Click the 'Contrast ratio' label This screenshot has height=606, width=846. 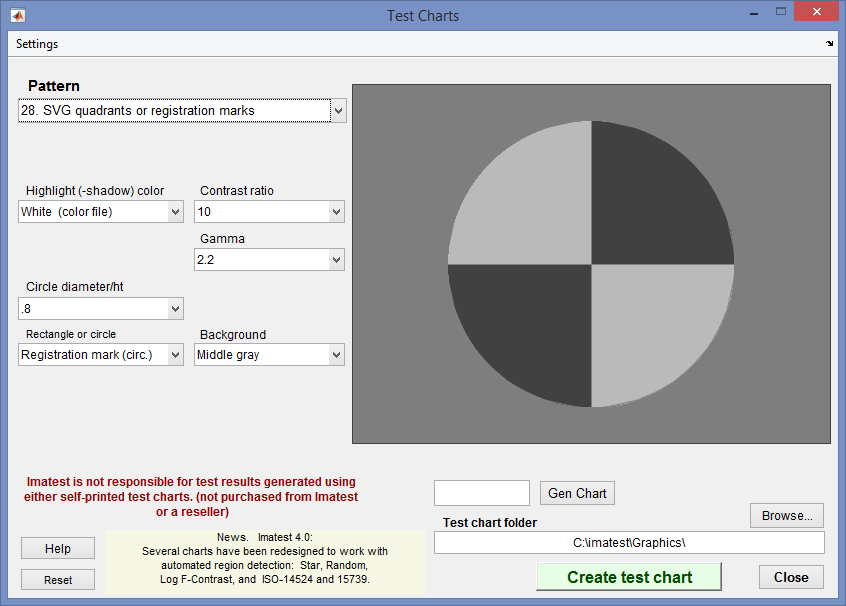tap(237, 190)
